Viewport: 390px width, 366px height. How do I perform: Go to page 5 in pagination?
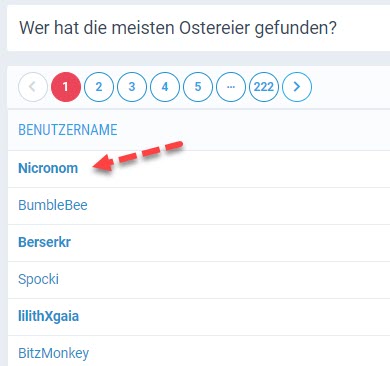click(x=198, y=87)
